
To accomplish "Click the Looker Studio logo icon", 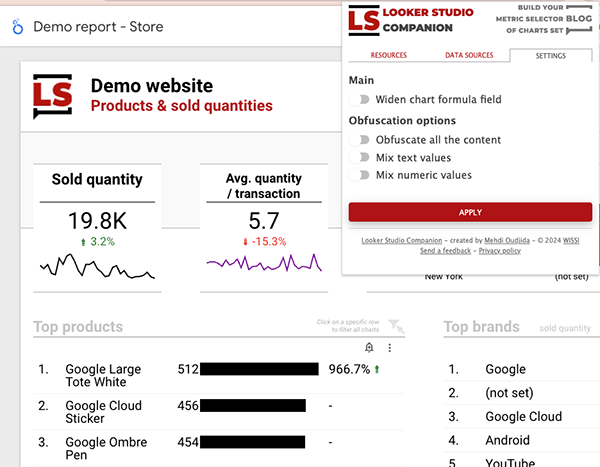I will point(17,27).
